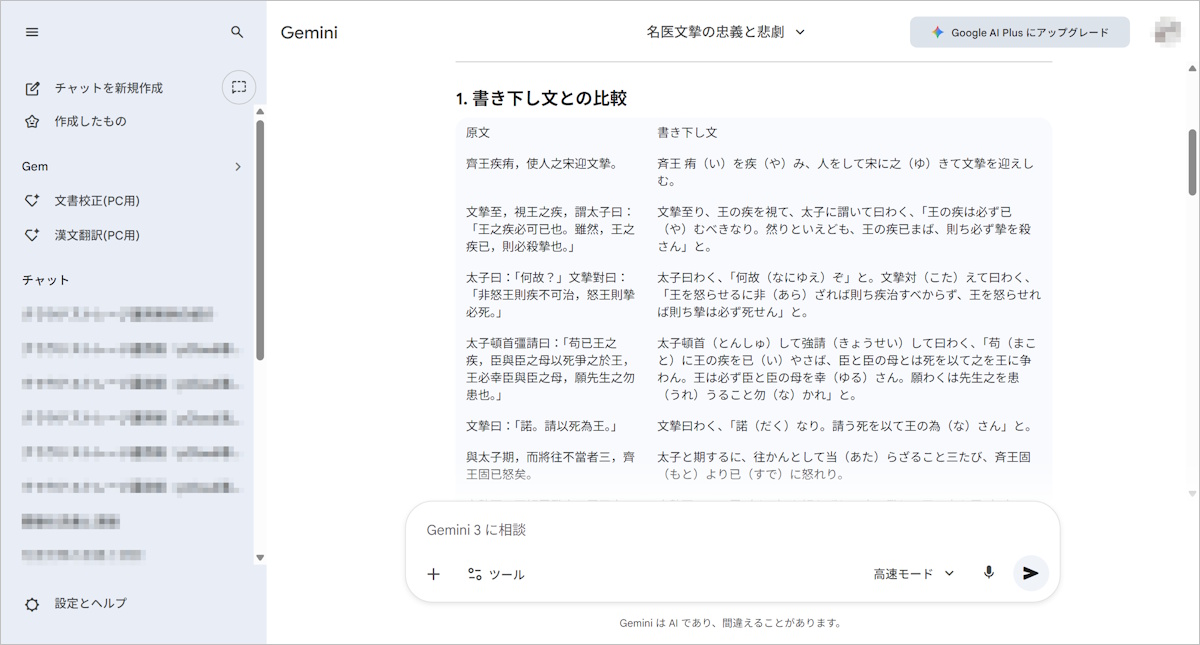Click the plus icon to add files
Viewport: 1200px width, 645px height.
click(433, 574)
